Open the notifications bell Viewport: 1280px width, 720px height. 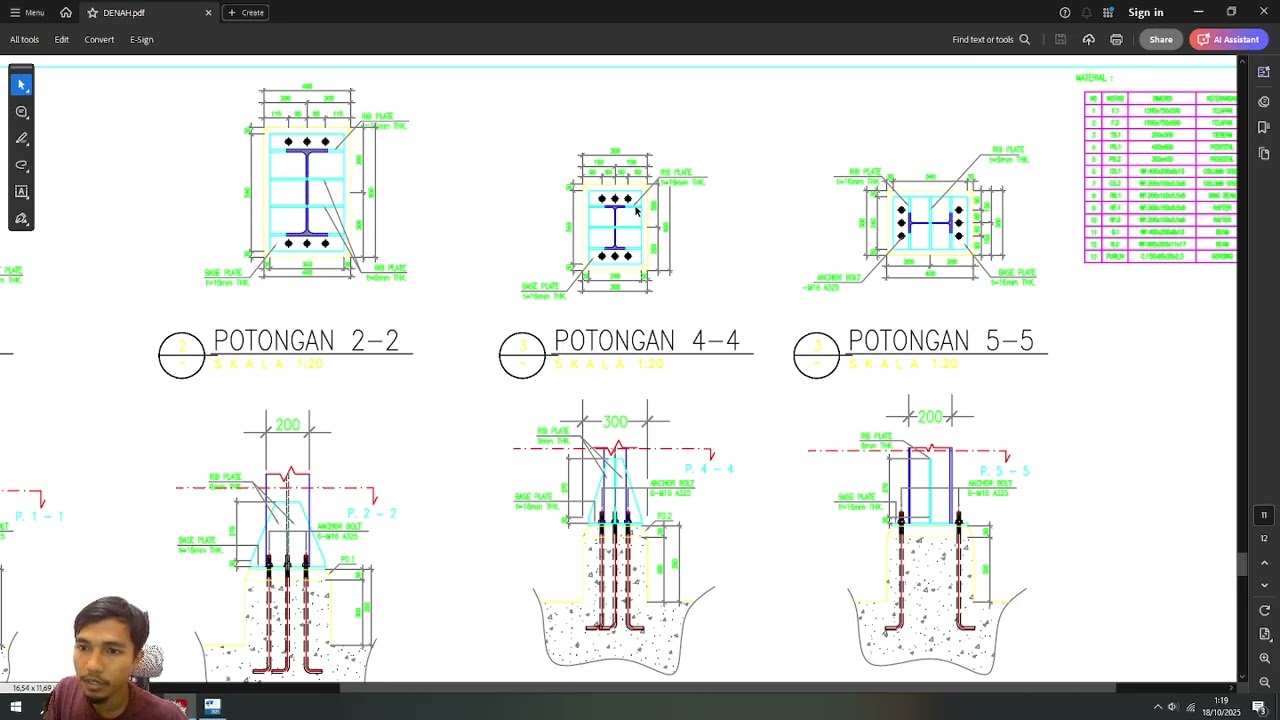click(x=1087, y=13)
